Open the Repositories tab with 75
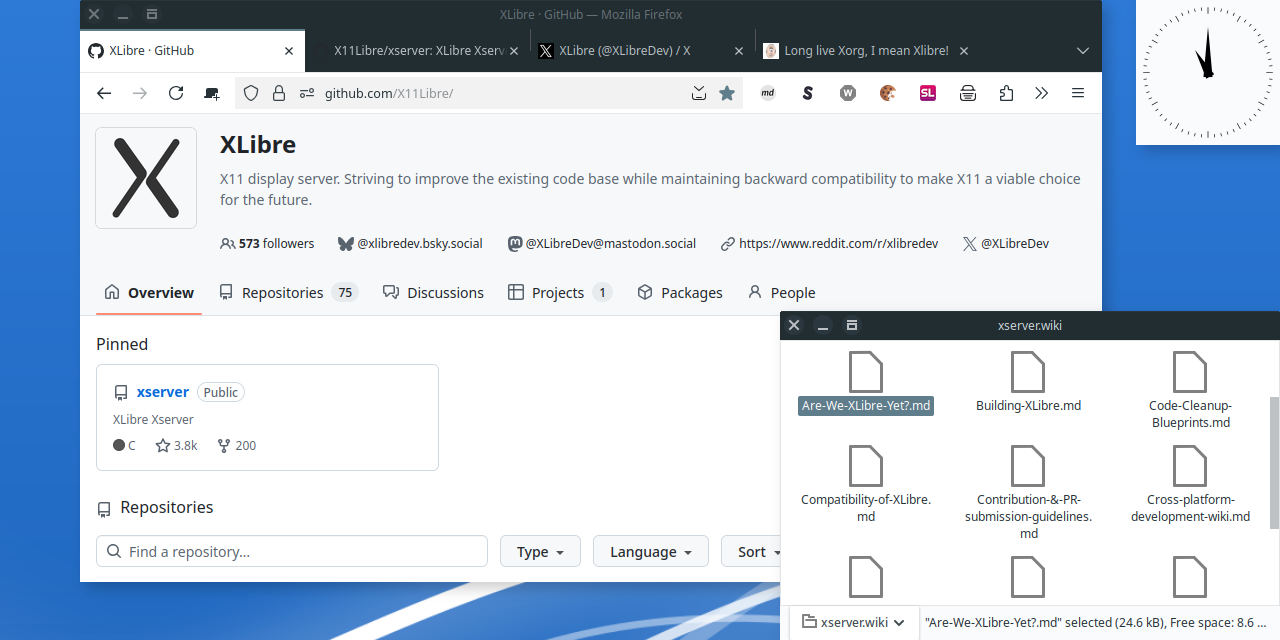 288,293
